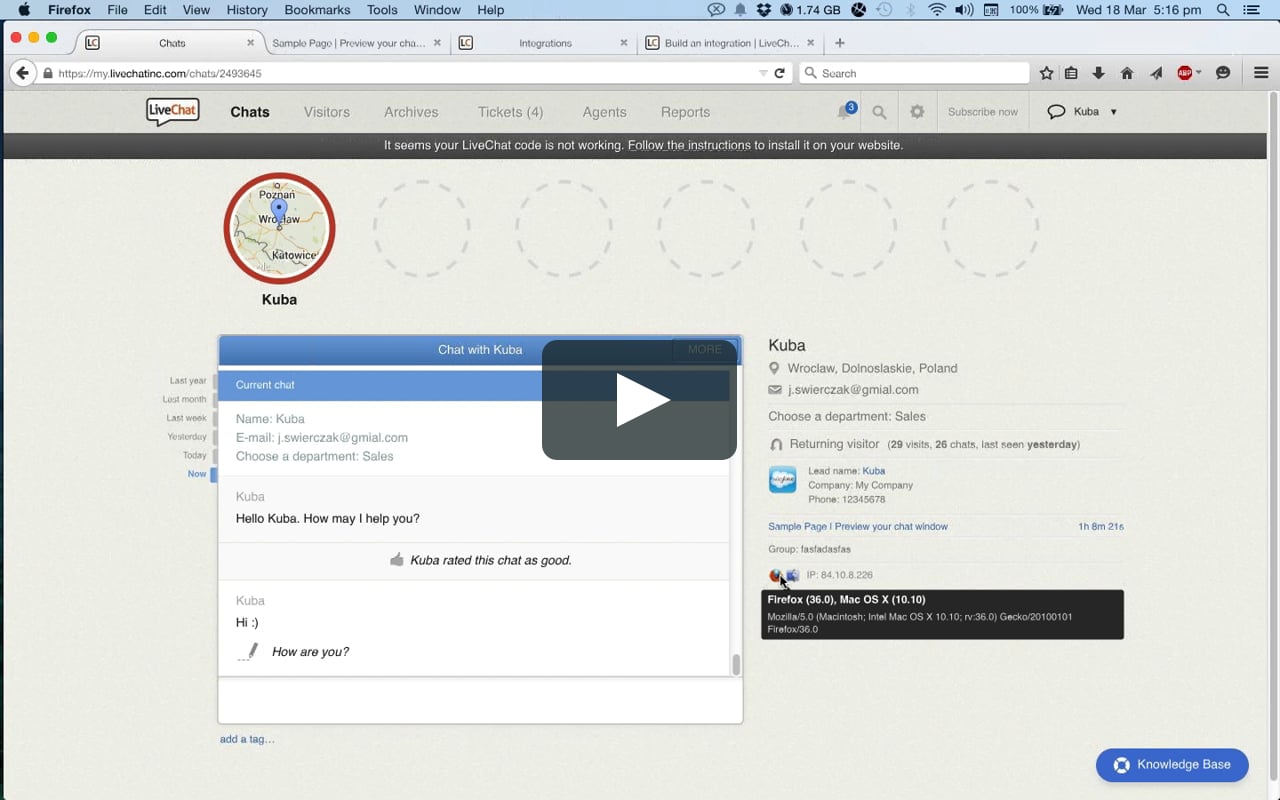
Task: Click the LiveChat logo
Action: click(173, 111)
